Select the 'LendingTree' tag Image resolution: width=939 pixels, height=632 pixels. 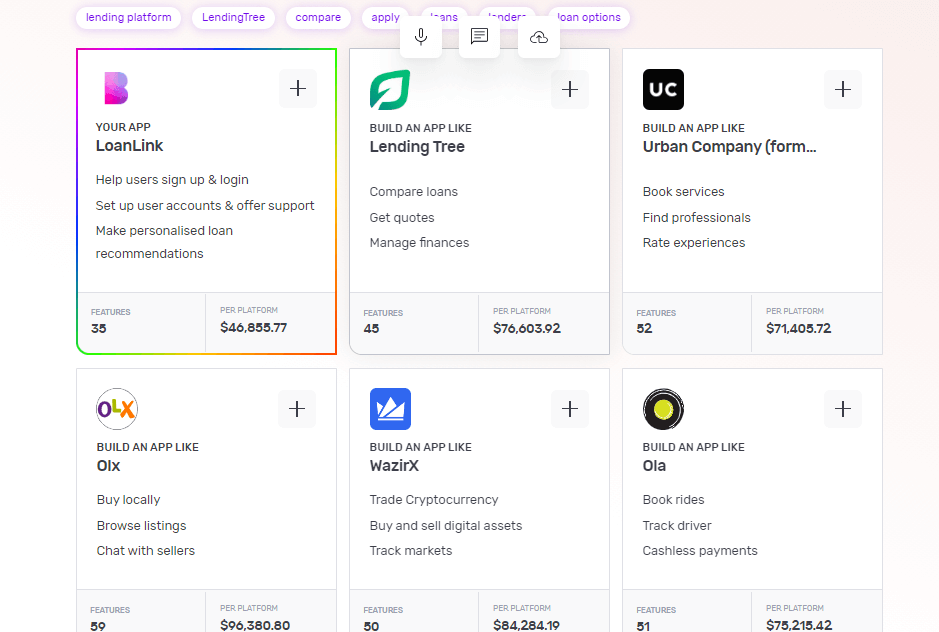[234, 17]
